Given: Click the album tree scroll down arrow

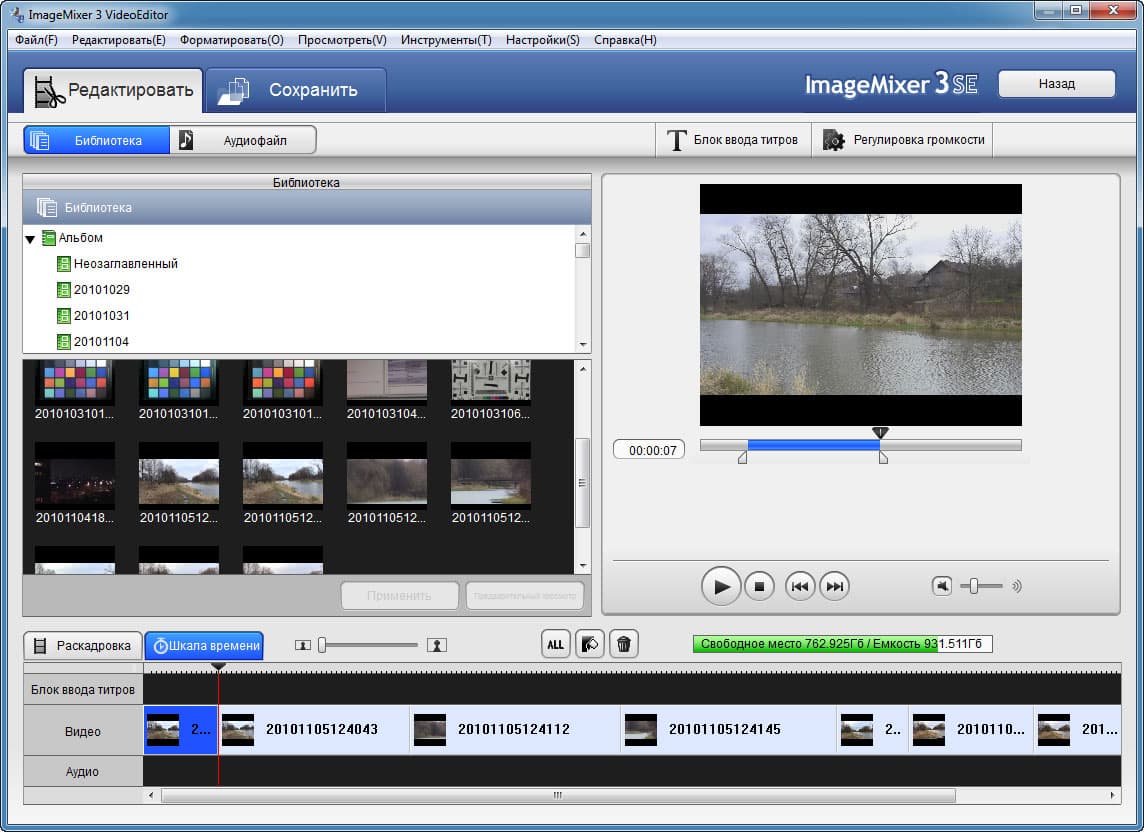Looking at the screenshot, I should [x=582, y=344].
